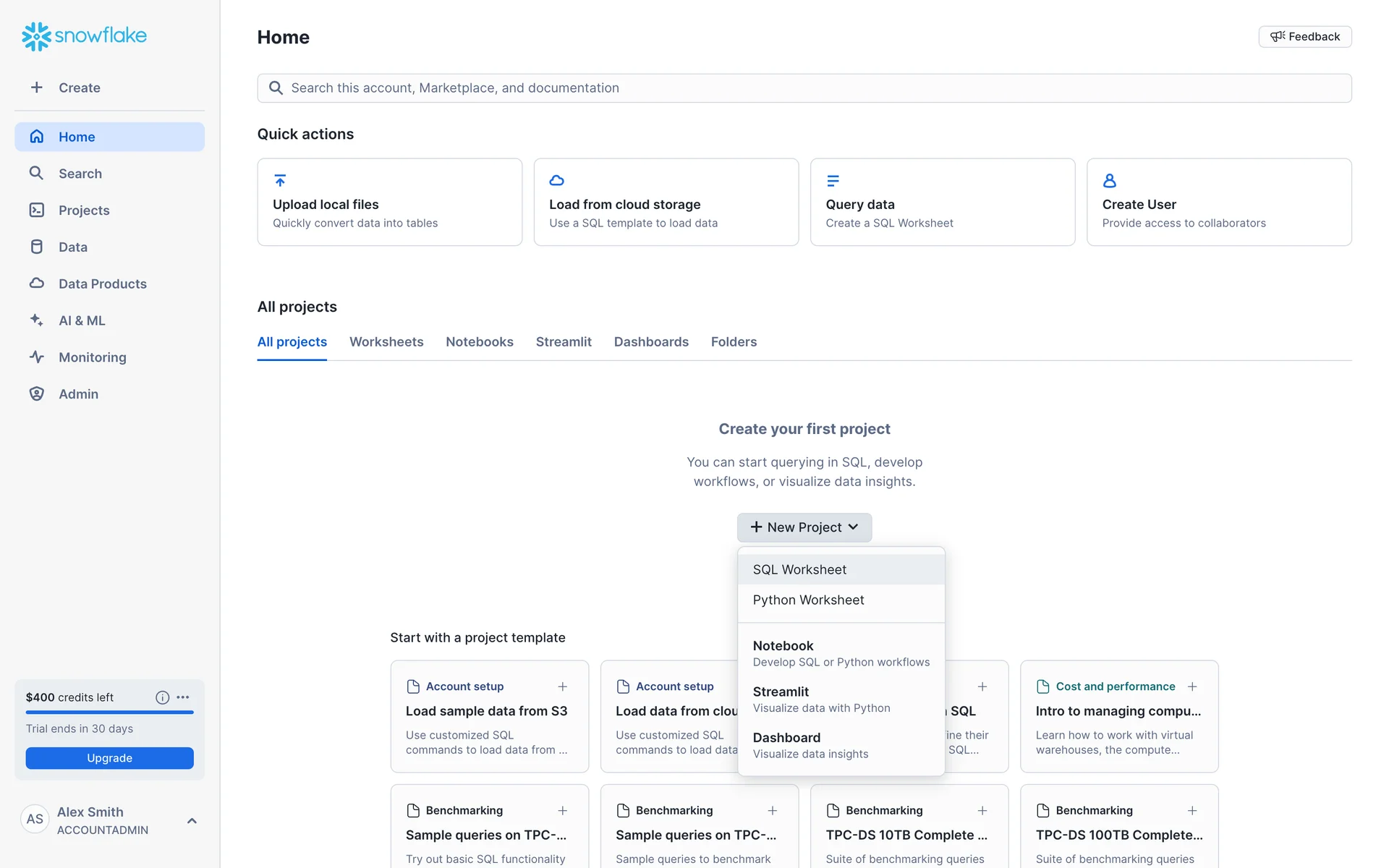Click the Upgrade button
1389x868 pixels.
[x=109, y=758]
